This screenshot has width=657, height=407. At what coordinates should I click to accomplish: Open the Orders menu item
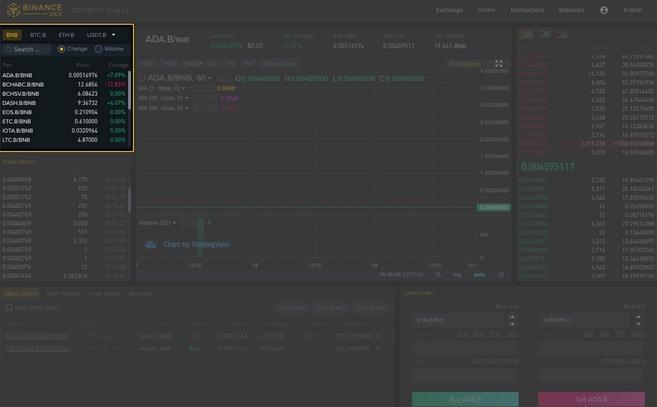point(486,10)
